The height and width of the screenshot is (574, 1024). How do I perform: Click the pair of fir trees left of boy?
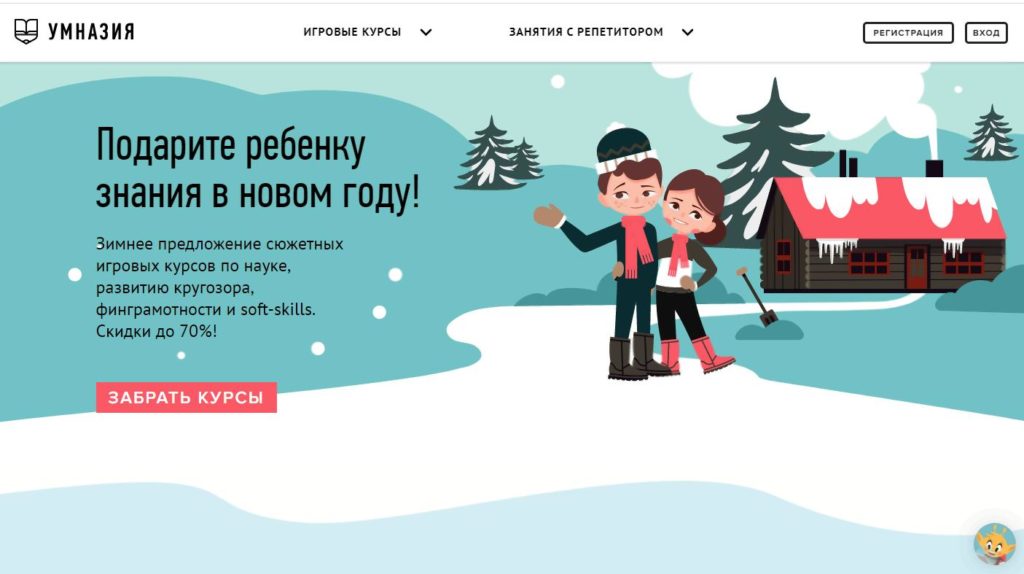[498, 154]
